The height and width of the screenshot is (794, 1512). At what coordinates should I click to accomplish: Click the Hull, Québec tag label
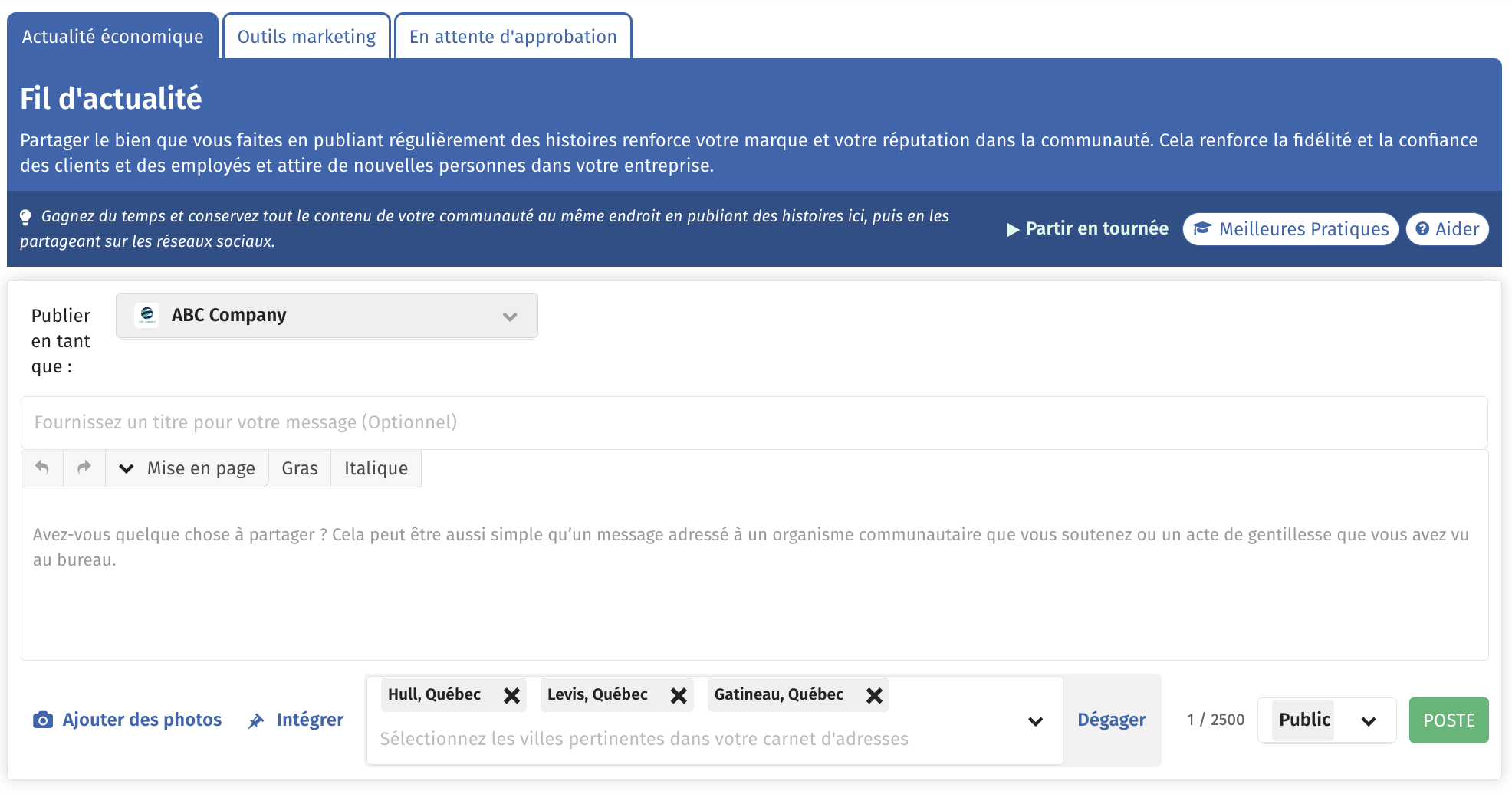[434, 694]
